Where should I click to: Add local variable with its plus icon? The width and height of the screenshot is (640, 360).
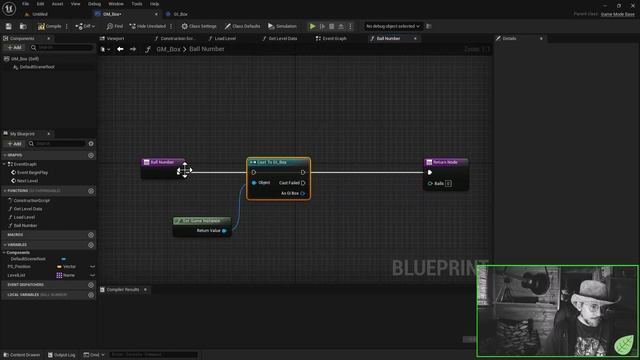point(91,295)
